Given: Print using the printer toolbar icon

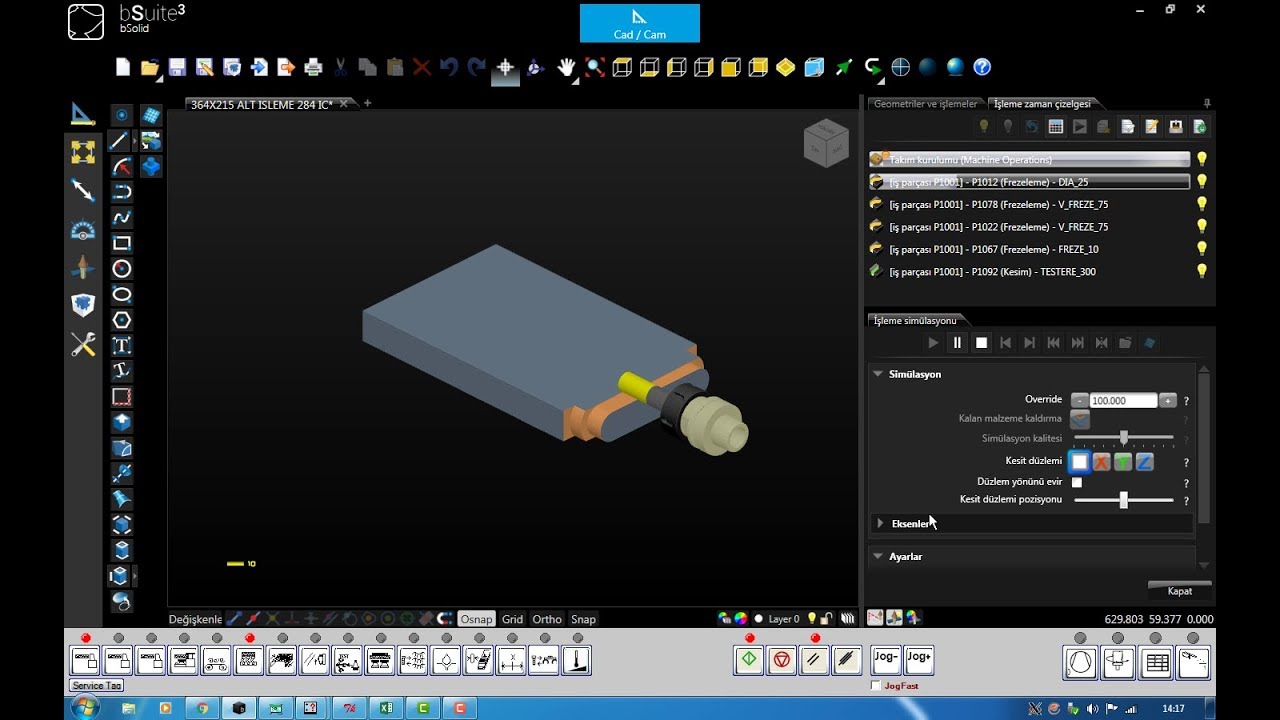Looking at the screenshot, I should point(313,67).
